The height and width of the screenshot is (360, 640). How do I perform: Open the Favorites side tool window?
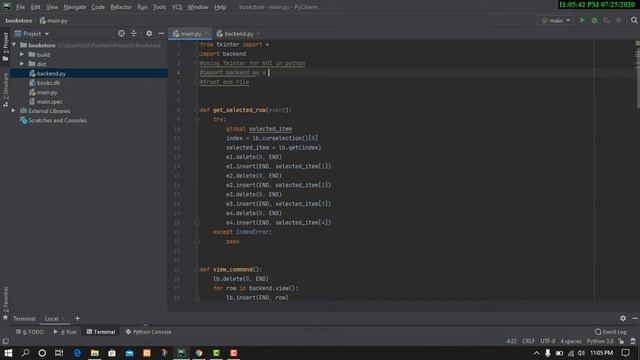click(x=5, y=303)
